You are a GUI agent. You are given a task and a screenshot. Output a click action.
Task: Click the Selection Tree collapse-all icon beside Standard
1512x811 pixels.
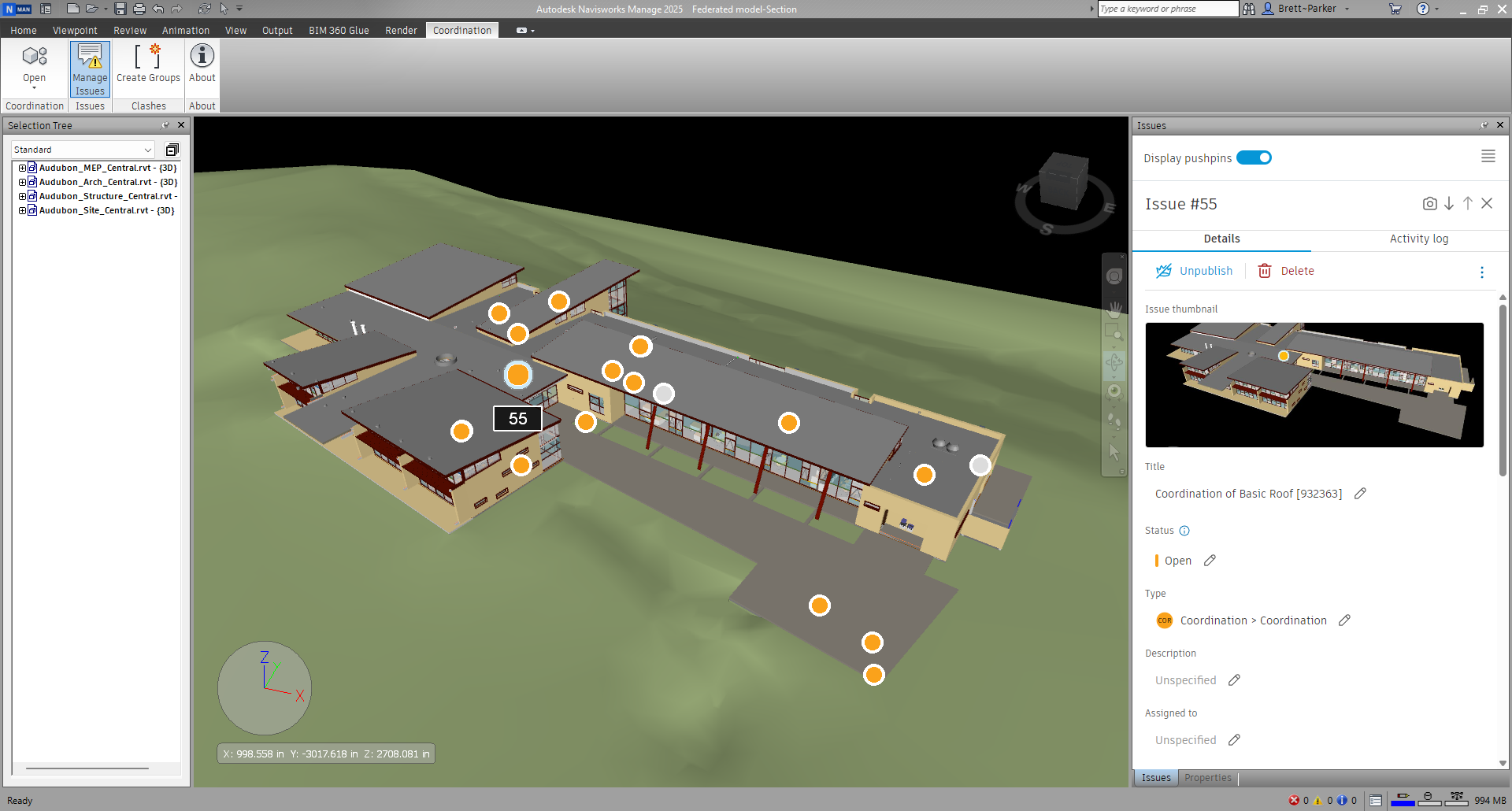[172, 150]
